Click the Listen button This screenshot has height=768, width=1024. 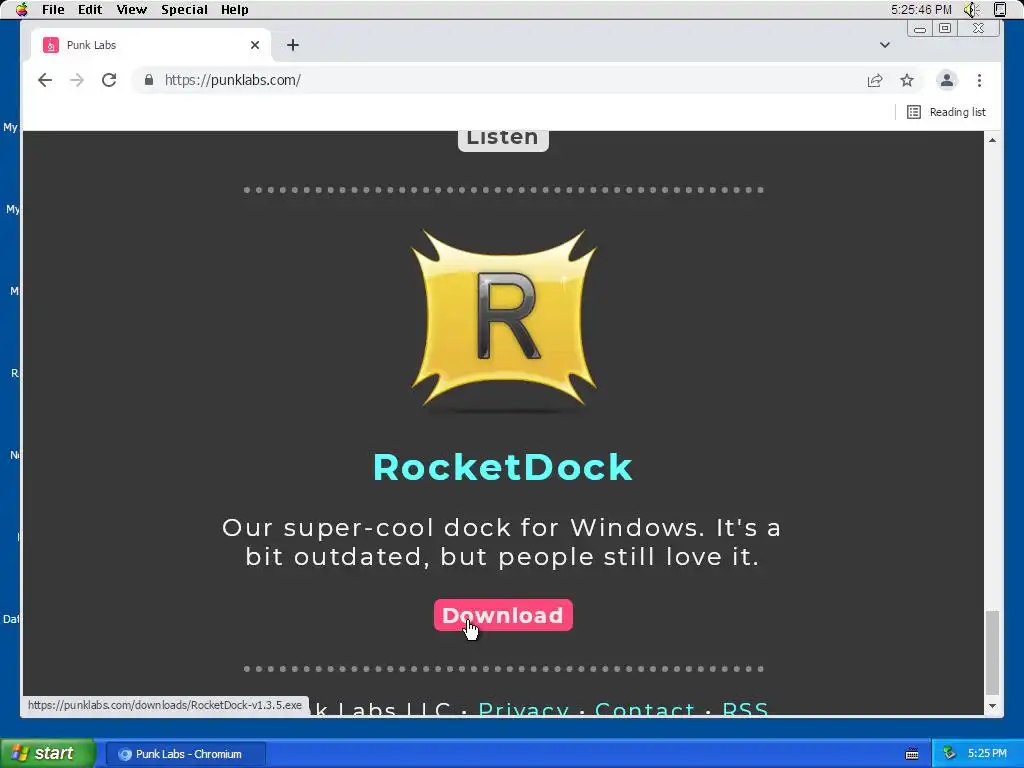(x=503, y=139)
